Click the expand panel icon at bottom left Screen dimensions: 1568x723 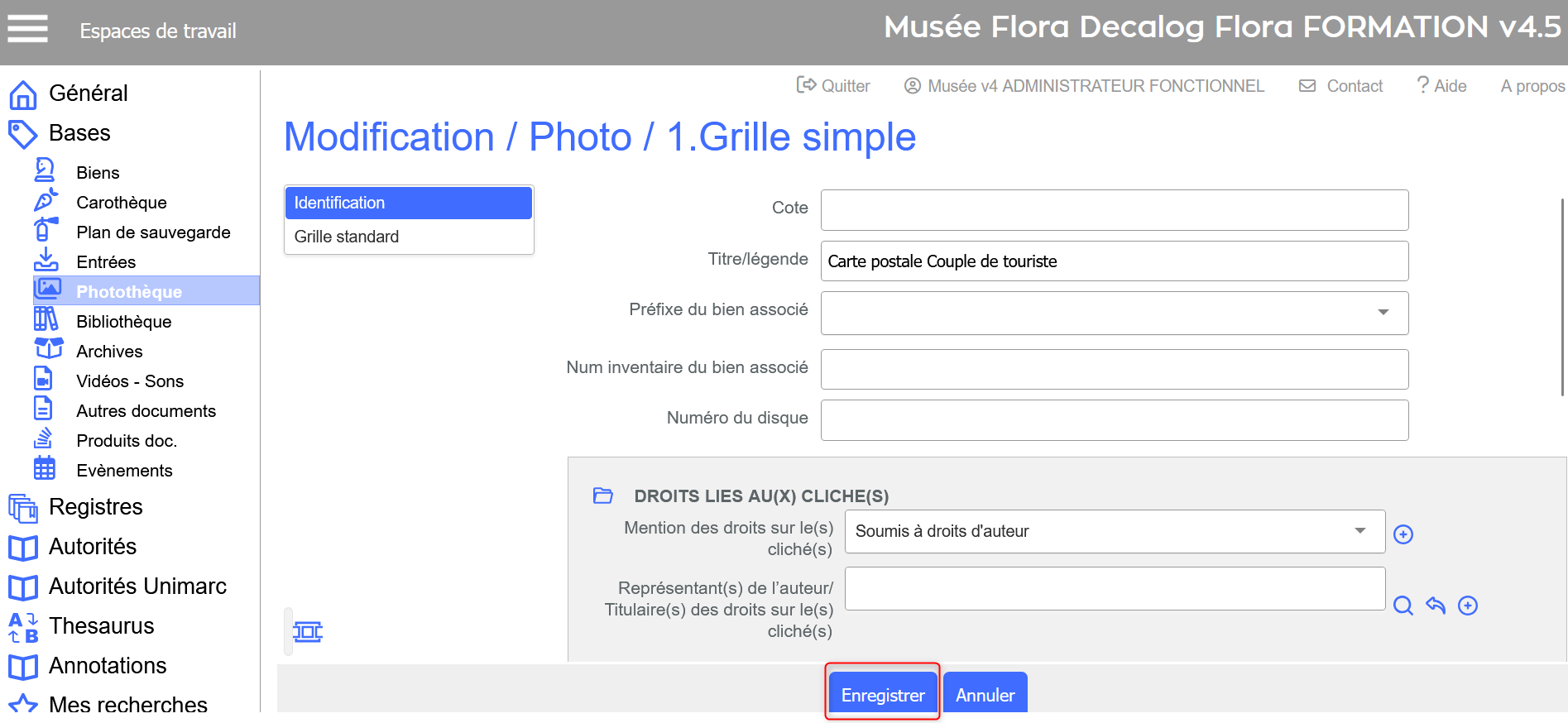tap(307, 632)
